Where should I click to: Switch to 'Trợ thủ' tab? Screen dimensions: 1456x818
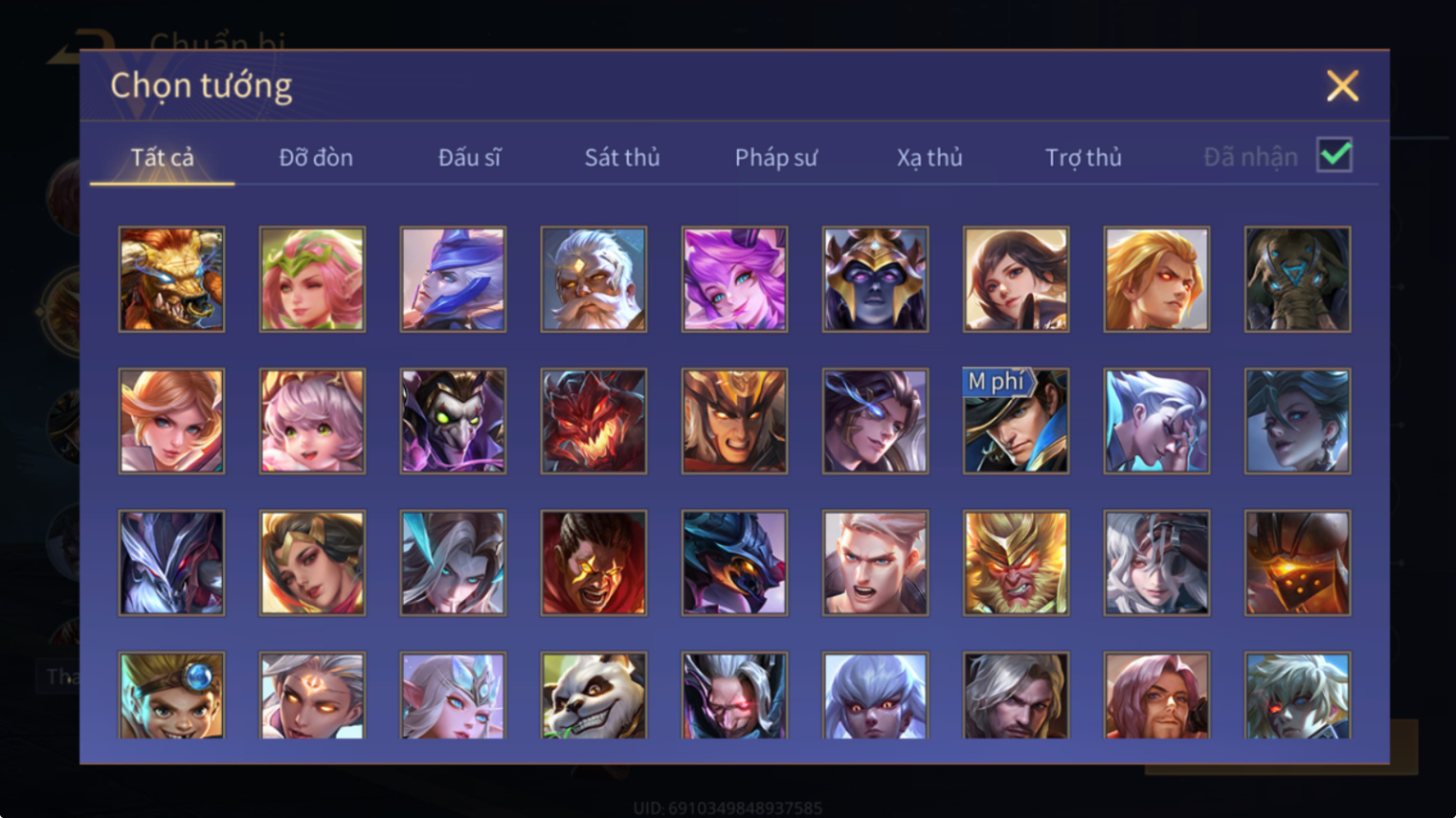(x=1083, y=157)
